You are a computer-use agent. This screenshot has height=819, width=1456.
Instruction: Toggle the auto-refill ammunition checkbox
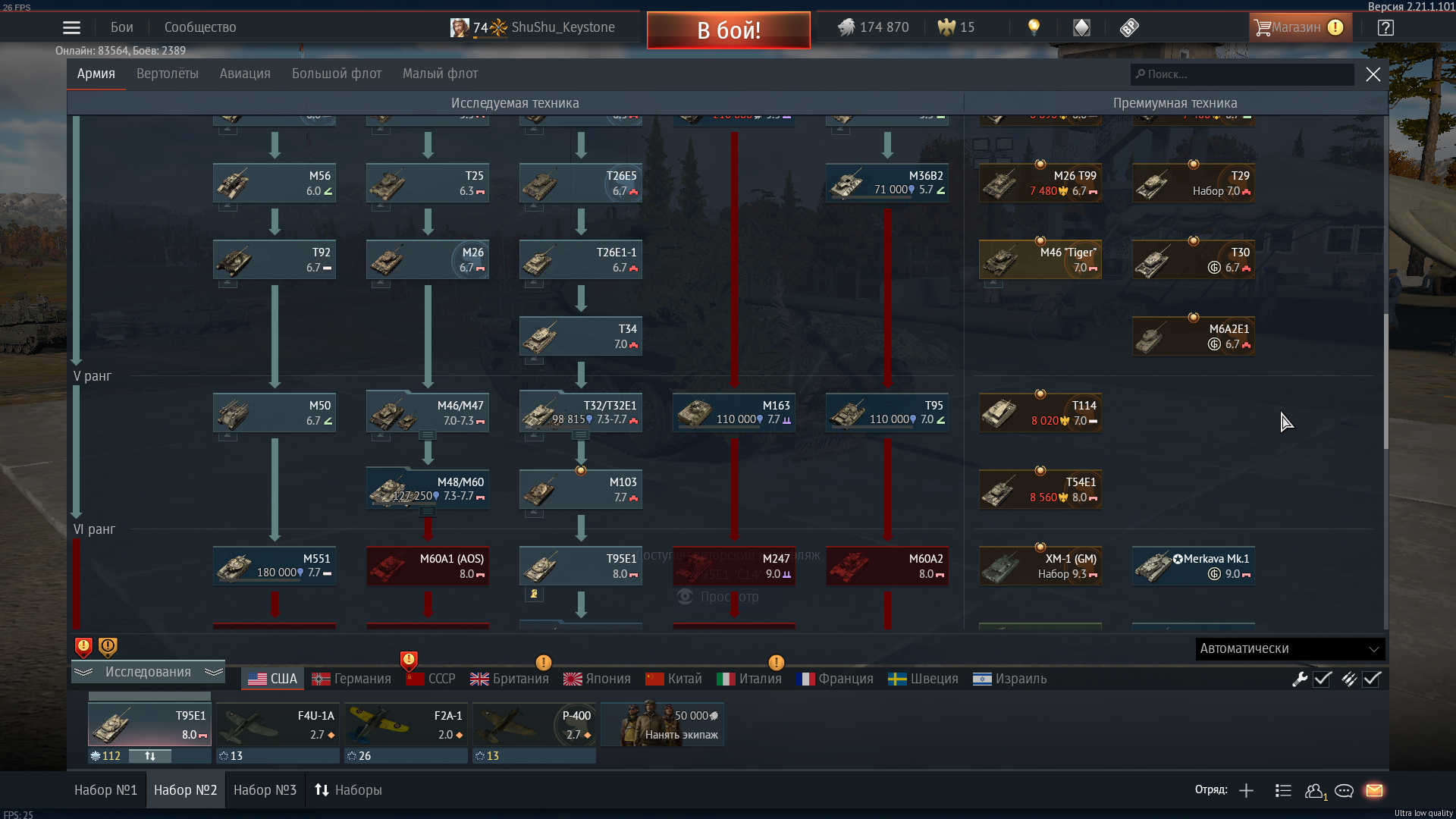pyautogui.click(x=1371, y=679)
